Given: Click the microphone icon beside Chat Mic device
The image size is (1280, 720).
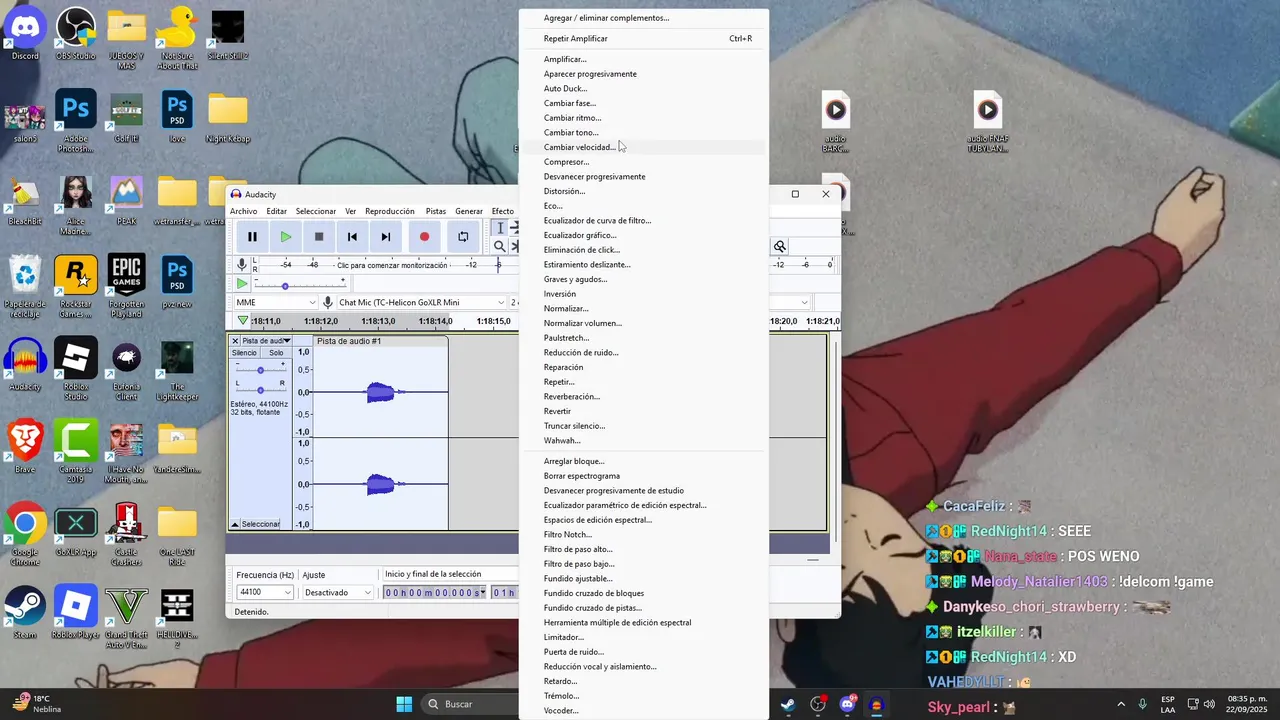Looking at the screenshot, I should pyautogui.click(x=328, y=302).
